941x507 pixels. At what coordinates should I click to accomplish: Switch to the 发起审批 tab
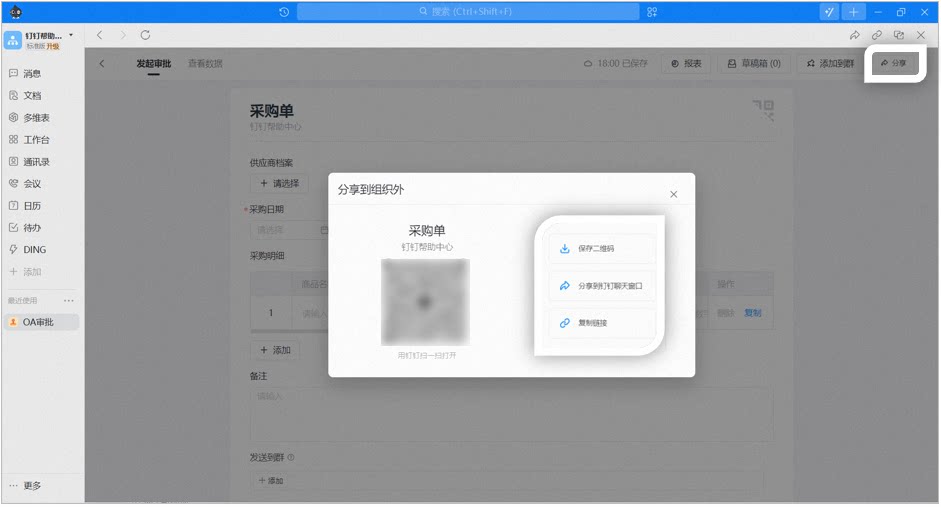(154, 64)
